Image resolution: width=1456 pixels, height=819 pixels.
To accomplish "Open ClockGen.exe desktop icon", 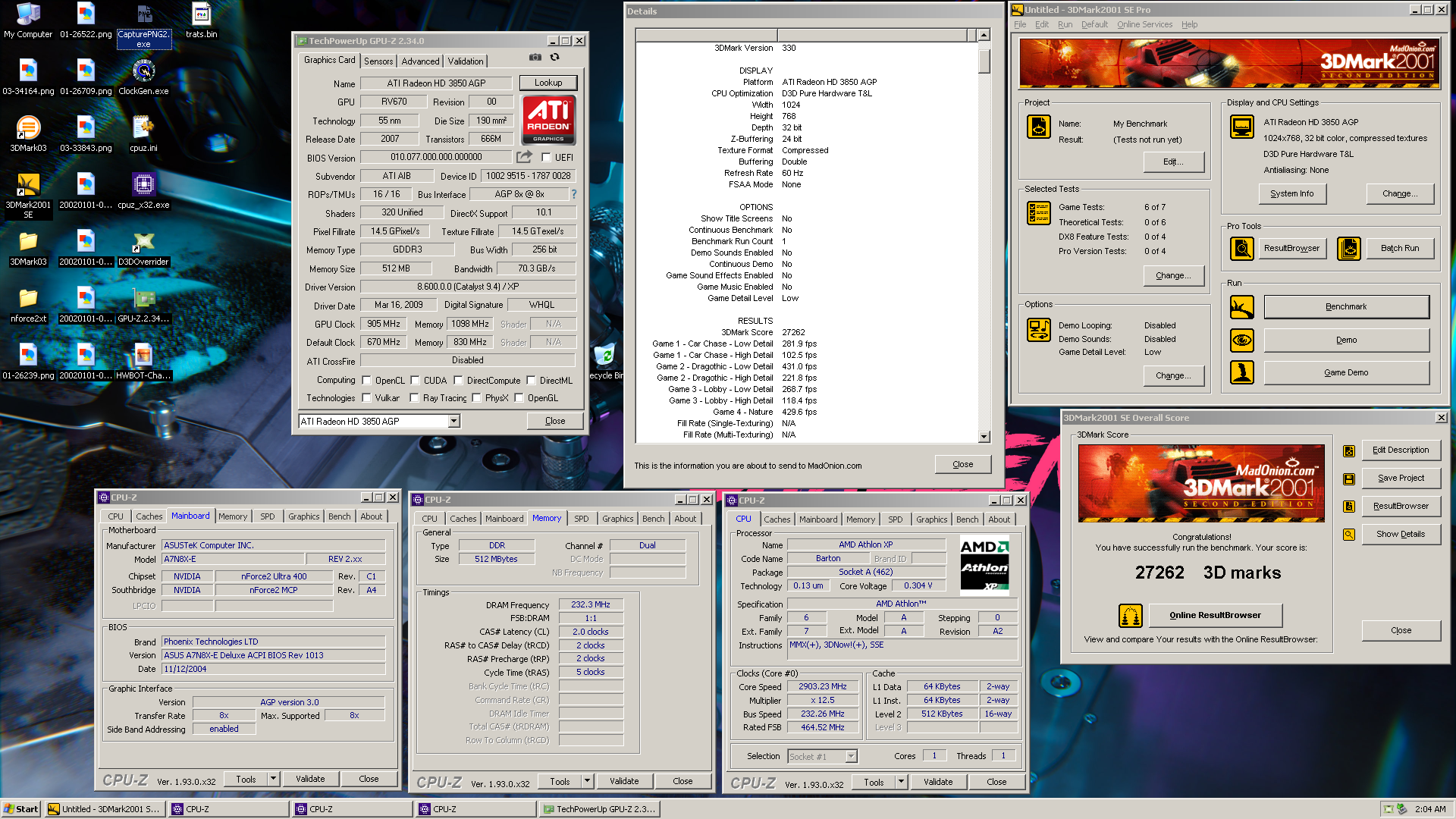I will coord(143,77).
